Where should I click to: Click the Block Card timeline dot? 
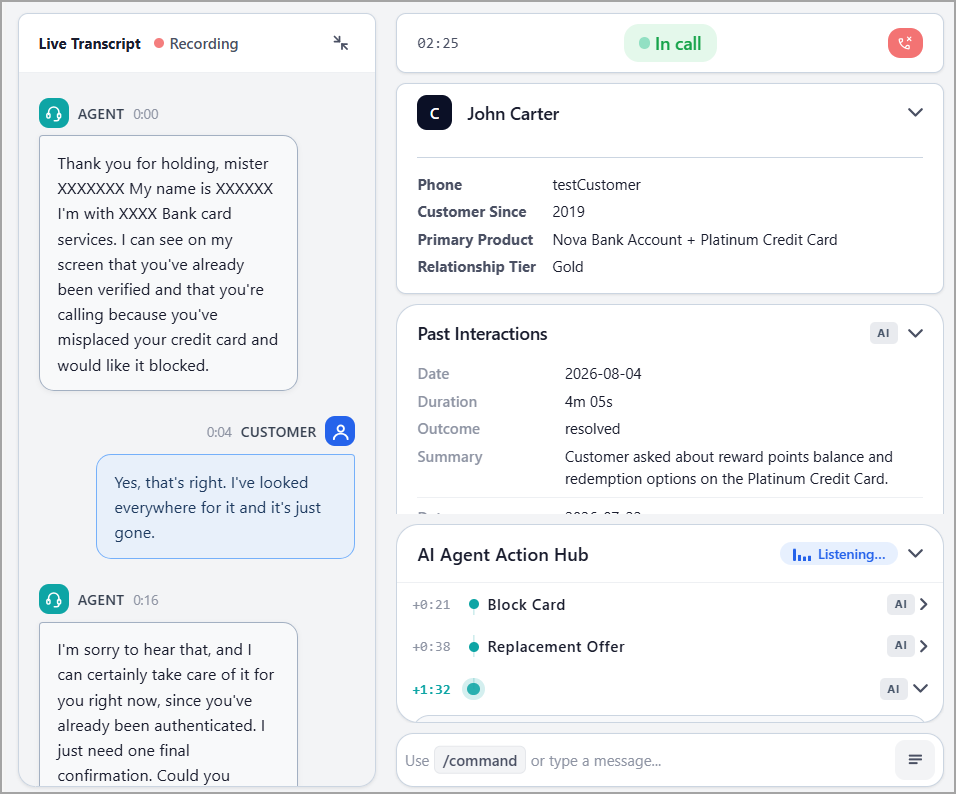click(474, 604)
